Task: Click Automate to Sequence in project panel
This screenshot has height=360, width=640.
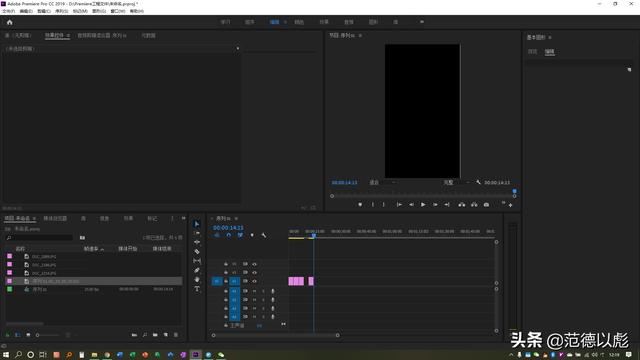Action: 134,335
